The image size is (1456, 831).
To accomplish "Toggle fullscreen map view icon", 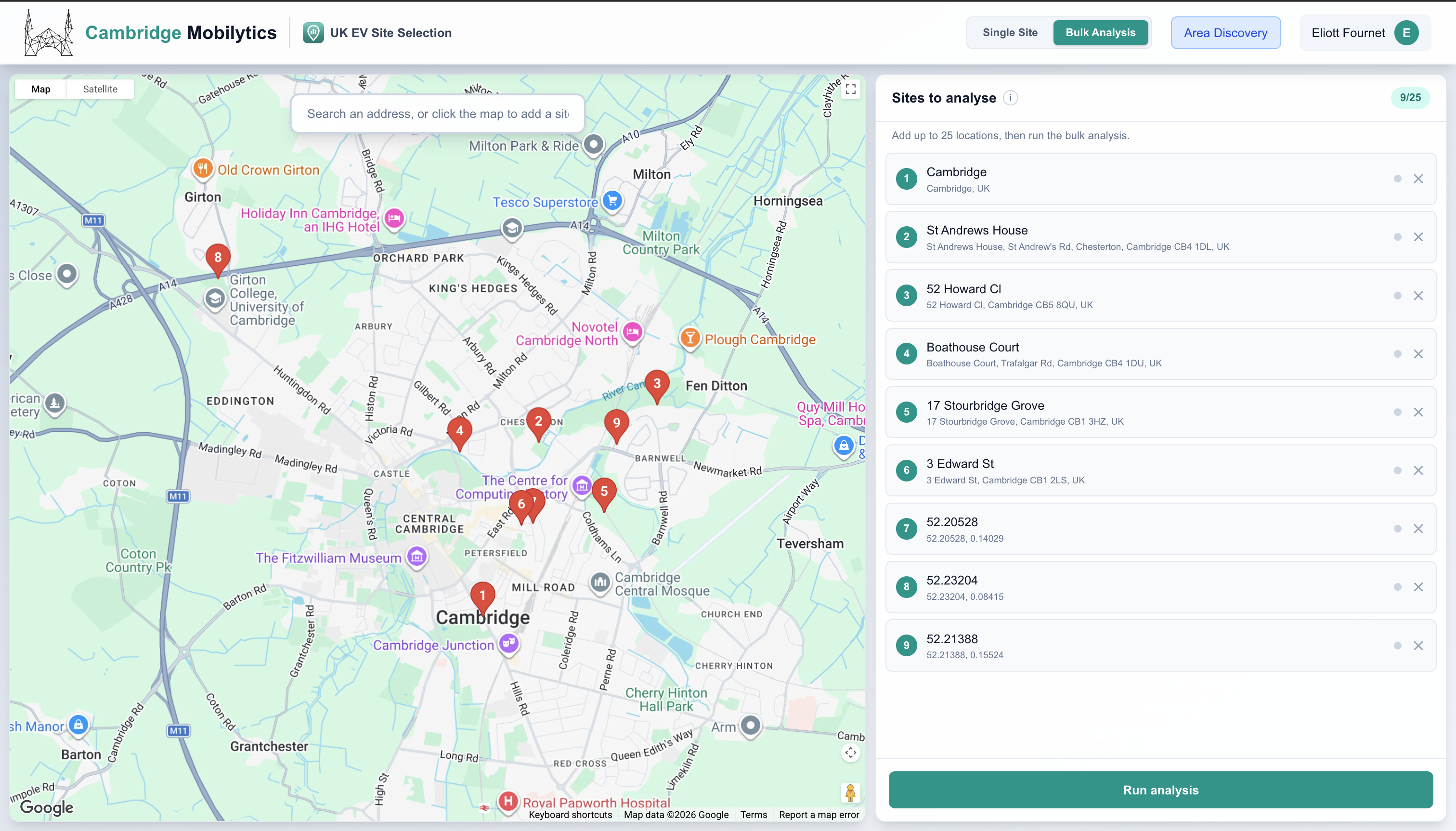I will pyautogui.click(x=850, y=89).
